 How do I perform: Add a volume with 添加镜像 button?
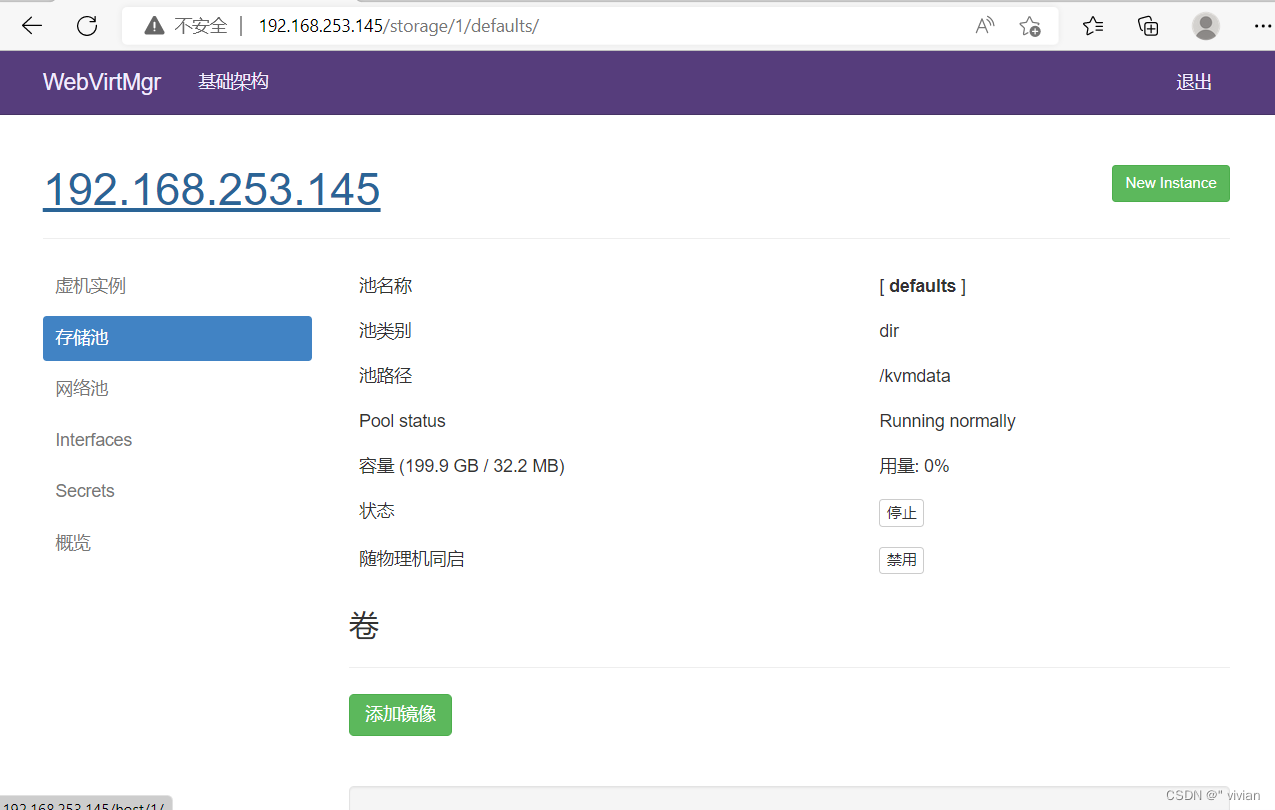click(x=400, y=715)
